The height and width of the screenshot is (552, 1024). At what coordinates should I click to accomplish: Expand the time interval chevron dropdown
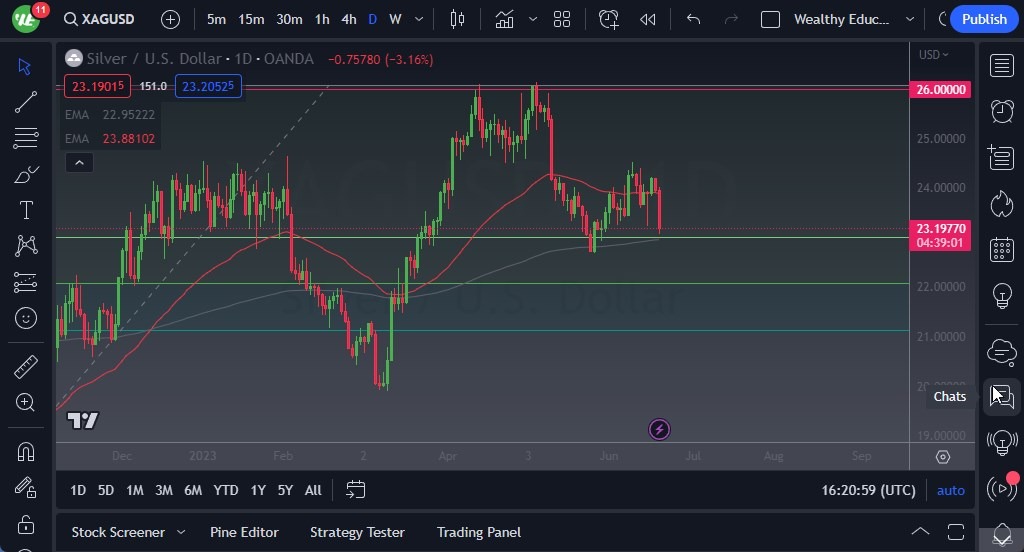(x=417, y=19)
